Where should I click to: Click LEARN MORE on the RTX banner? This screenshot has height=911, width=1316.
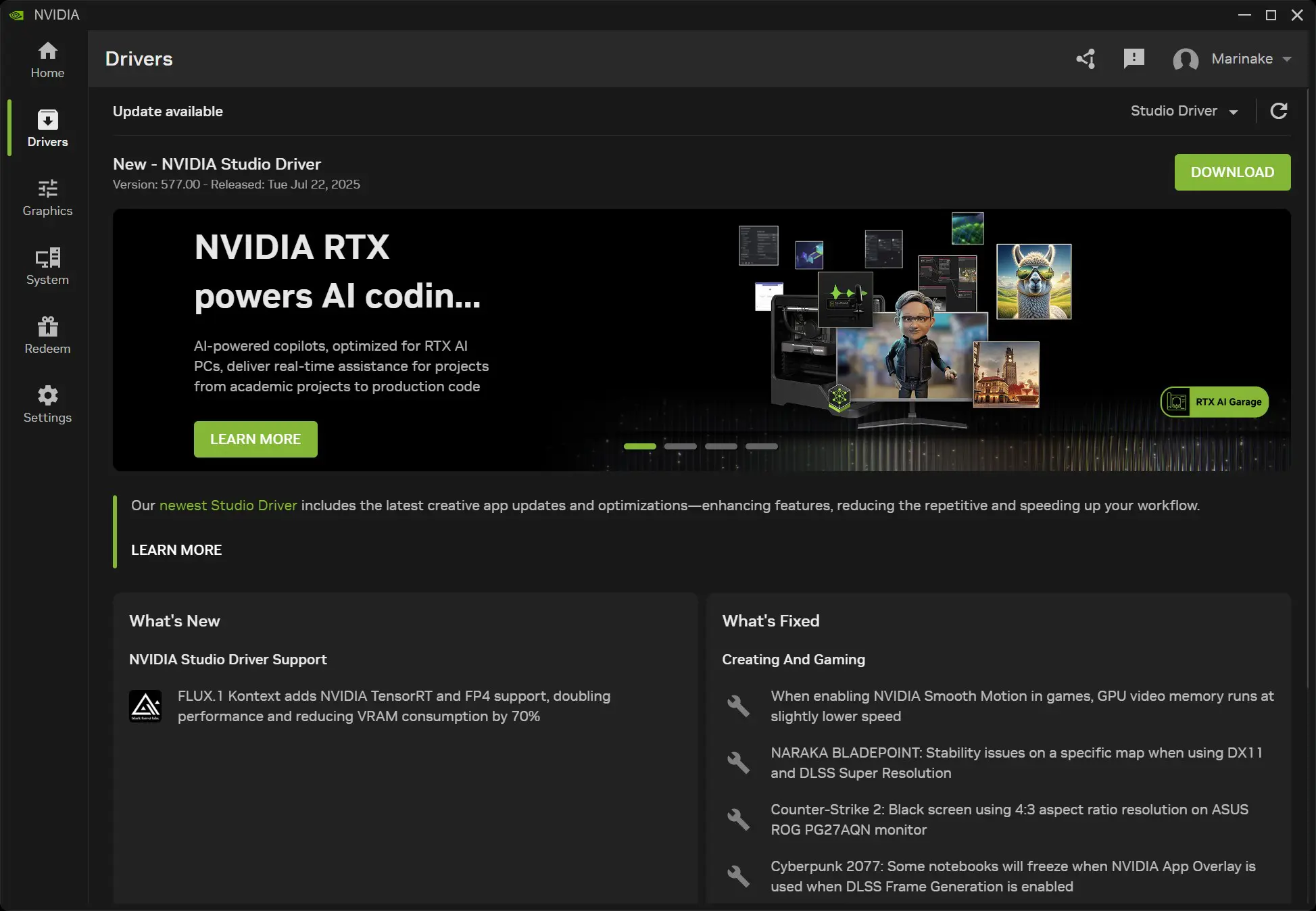coord(255,439)
